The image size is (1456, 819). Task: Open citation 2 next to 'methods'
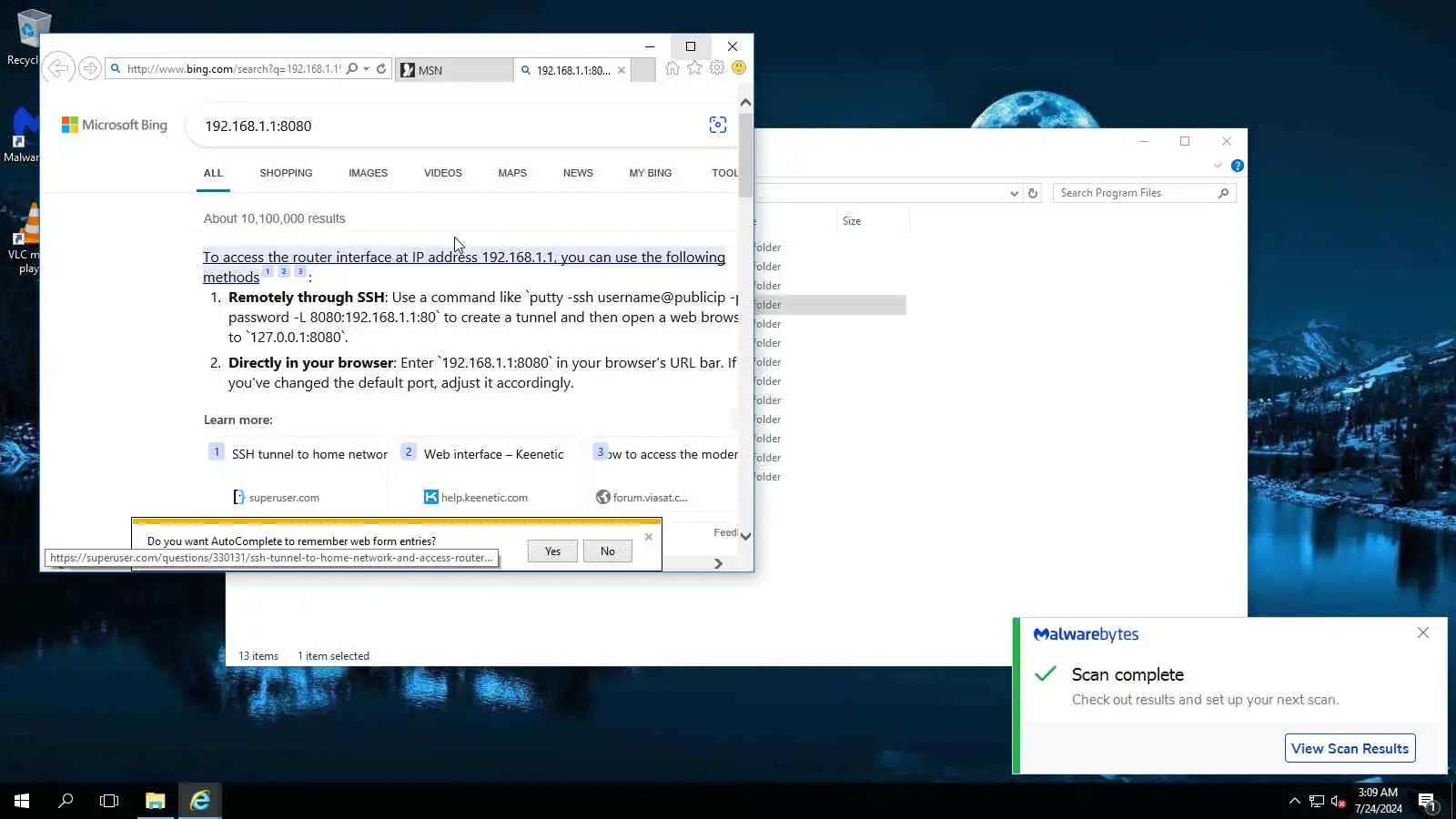(x=284, y=271)
